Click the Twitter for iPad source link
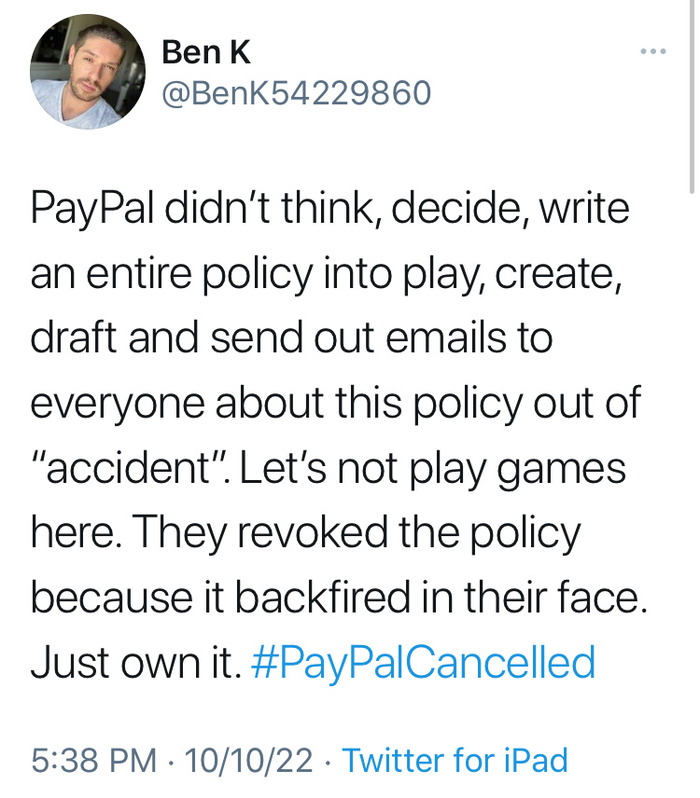 coord(455,760)
